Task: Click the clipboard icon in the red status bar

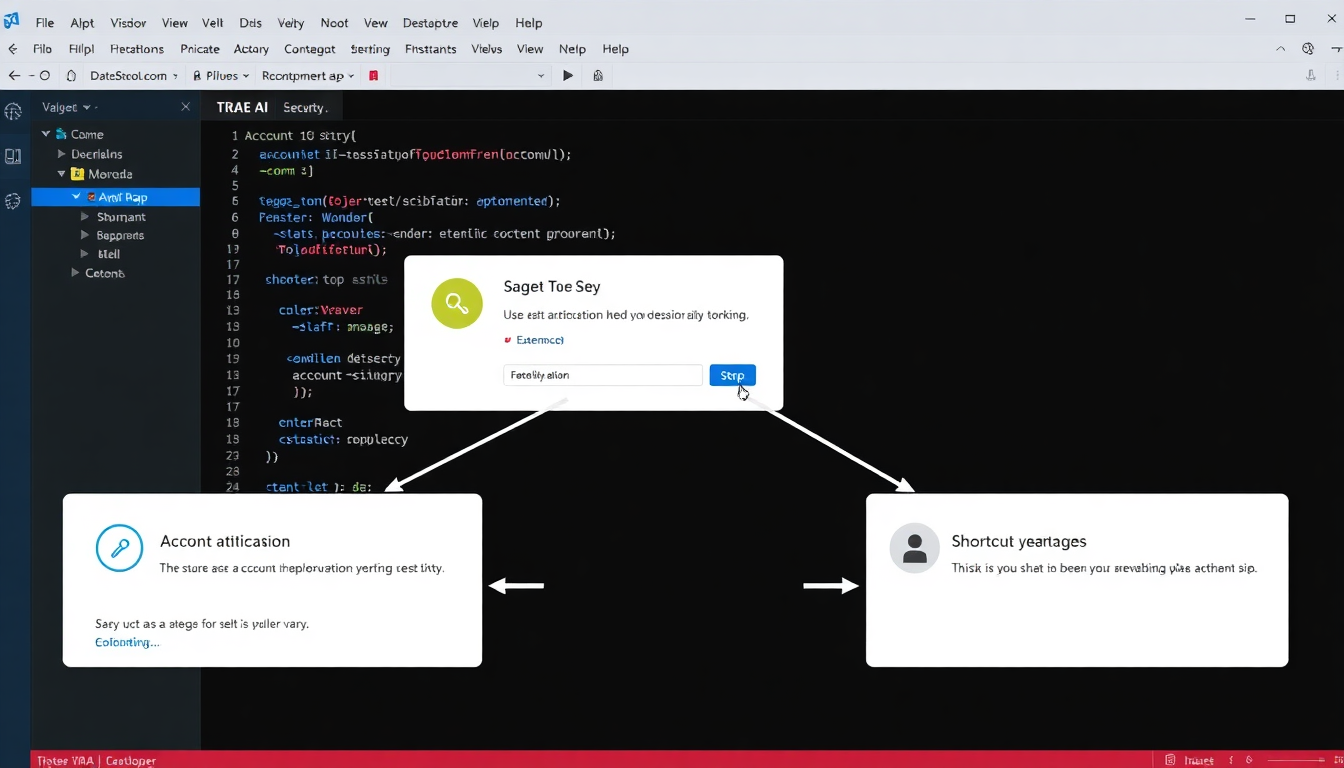Action: pos(1171,760)
